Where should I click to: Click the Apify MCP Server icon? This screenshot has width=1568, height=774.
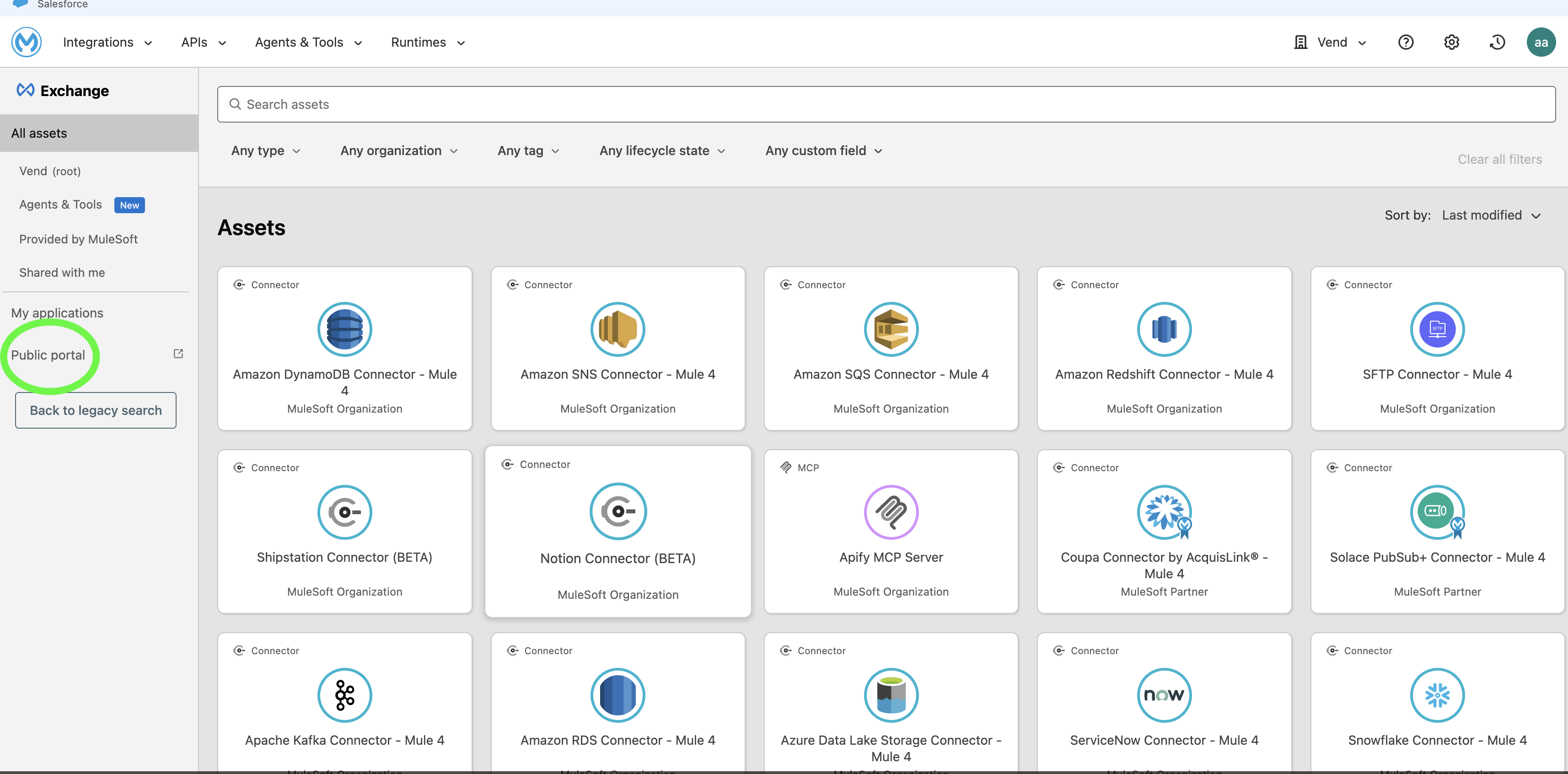(891, 512)
